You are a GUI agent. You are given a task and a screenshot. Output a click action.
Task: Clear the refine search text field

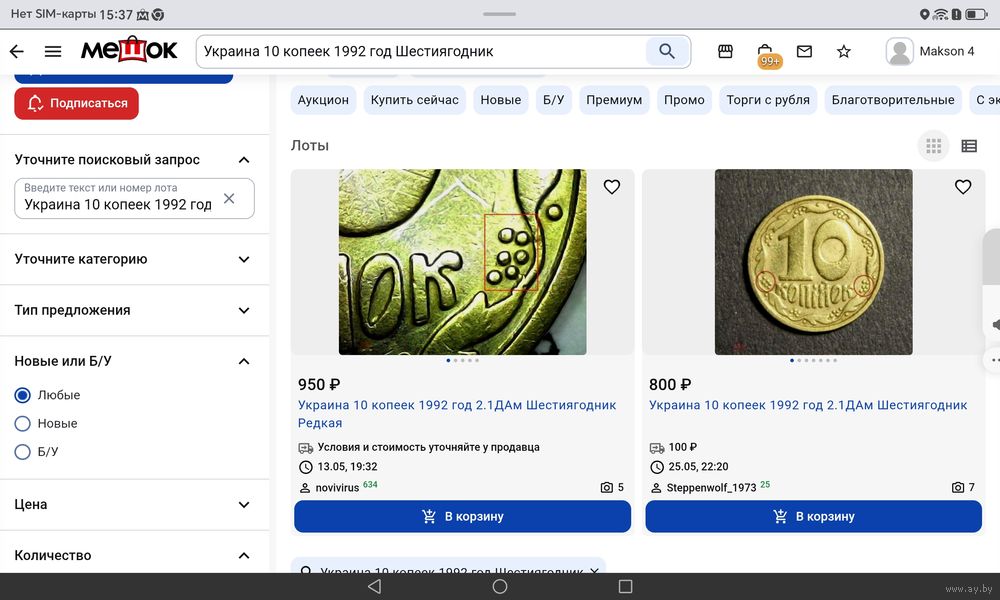[x=229, y=199]
